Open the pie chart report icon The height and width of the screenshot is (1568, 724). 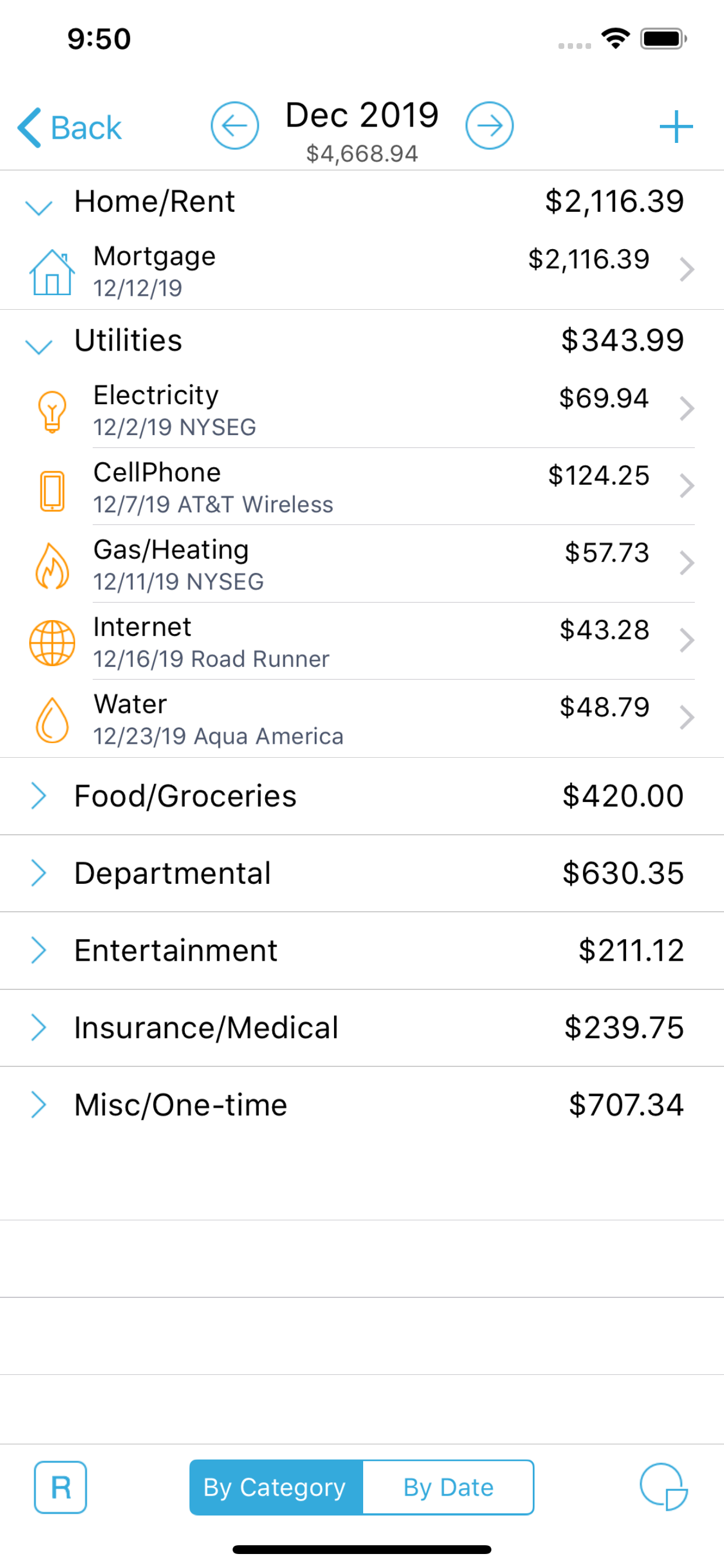663,1487
